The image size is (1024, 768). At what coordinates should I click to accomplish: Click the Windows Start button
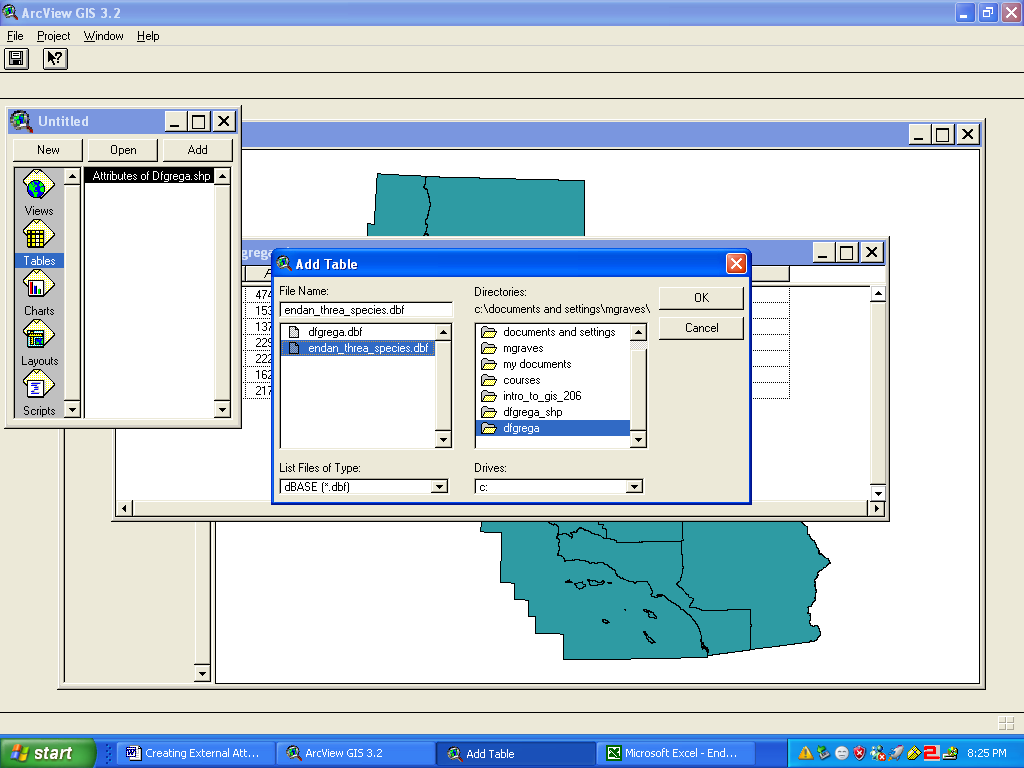pyautogui.click(x=48, y=753)
